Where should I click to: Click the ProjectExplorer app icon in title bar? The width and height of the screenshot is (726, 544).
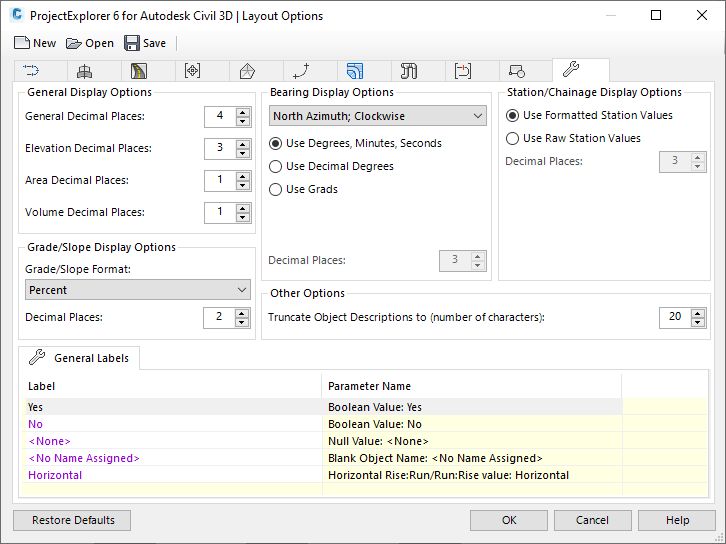click(x=17, y=15)
